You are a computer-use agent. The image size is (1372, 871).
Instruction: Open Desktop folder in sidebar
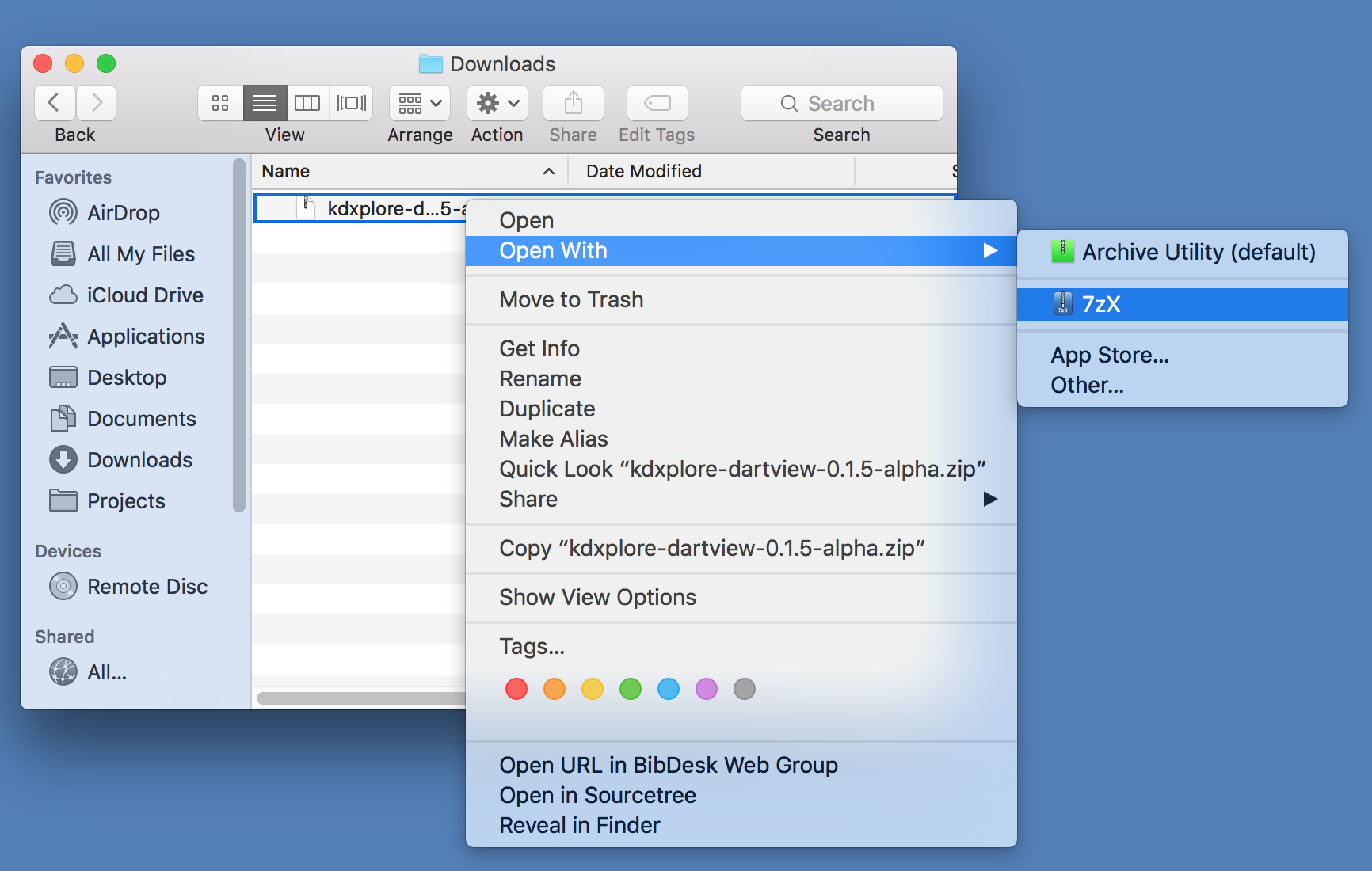pyautogui.click(x=108, y=377)
